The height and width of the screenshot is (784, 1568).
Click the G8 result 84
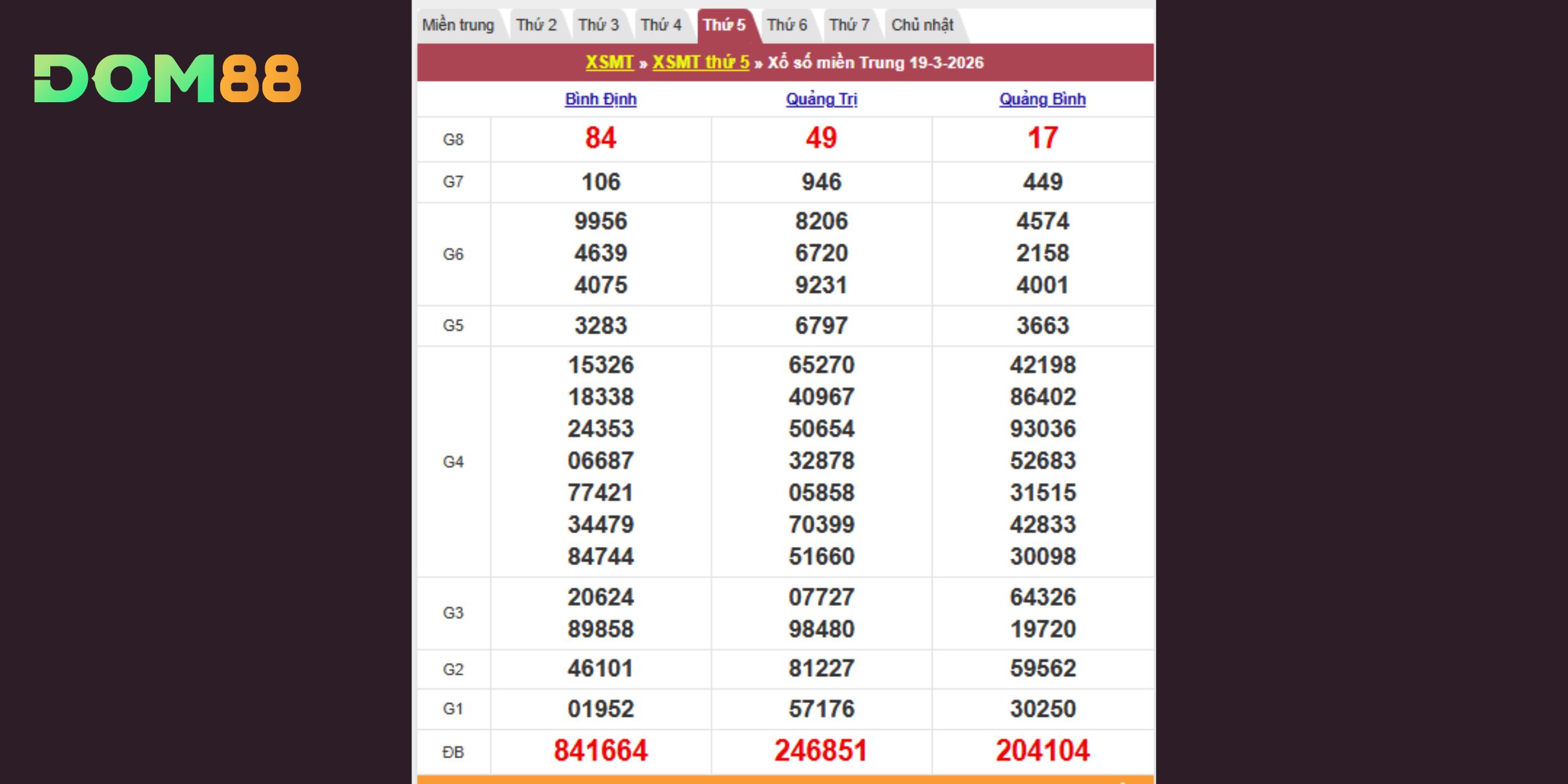[600, 138]
